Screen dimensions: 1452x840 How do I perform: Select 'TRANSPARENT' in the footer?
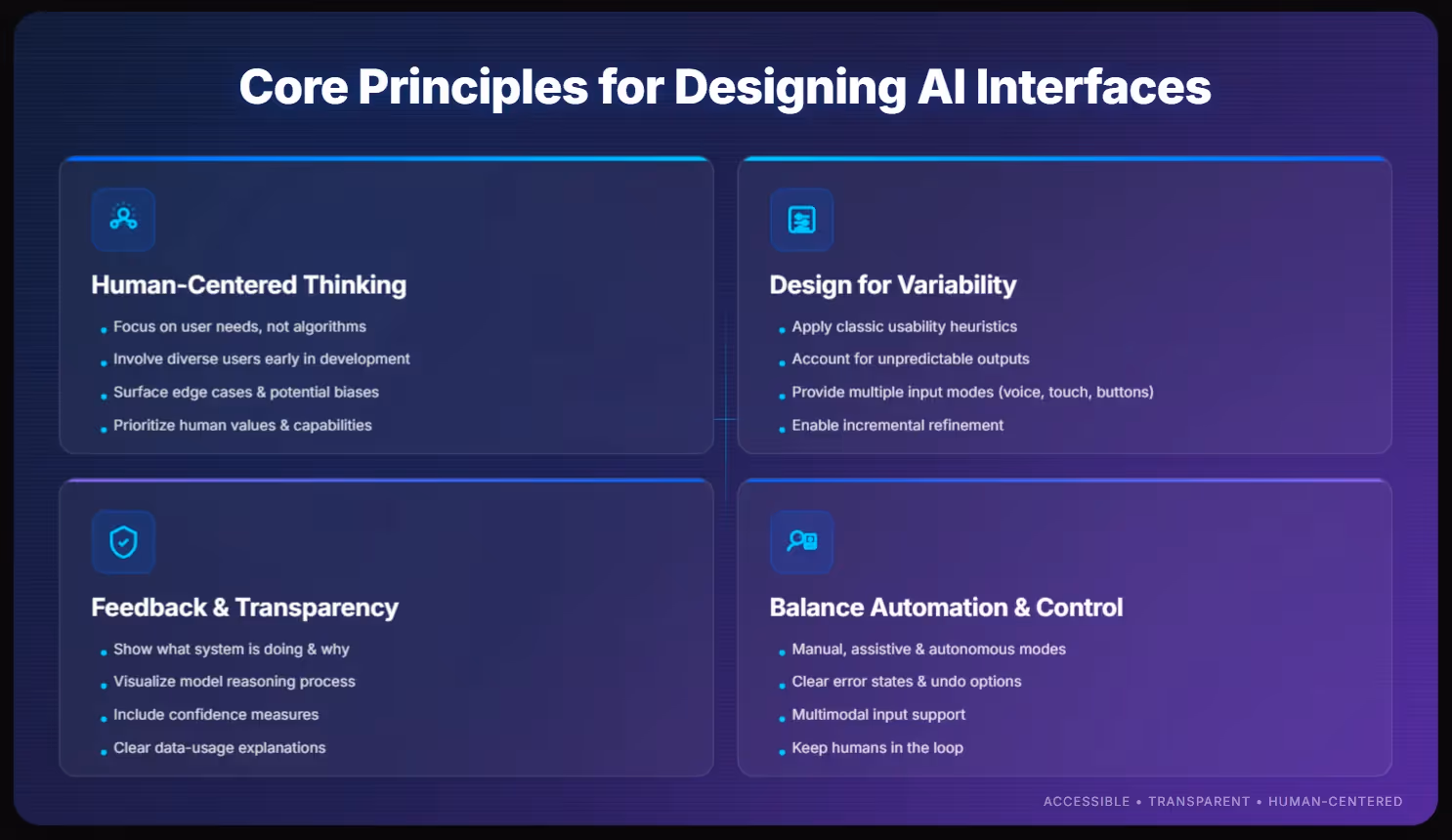click(1199, 801)
